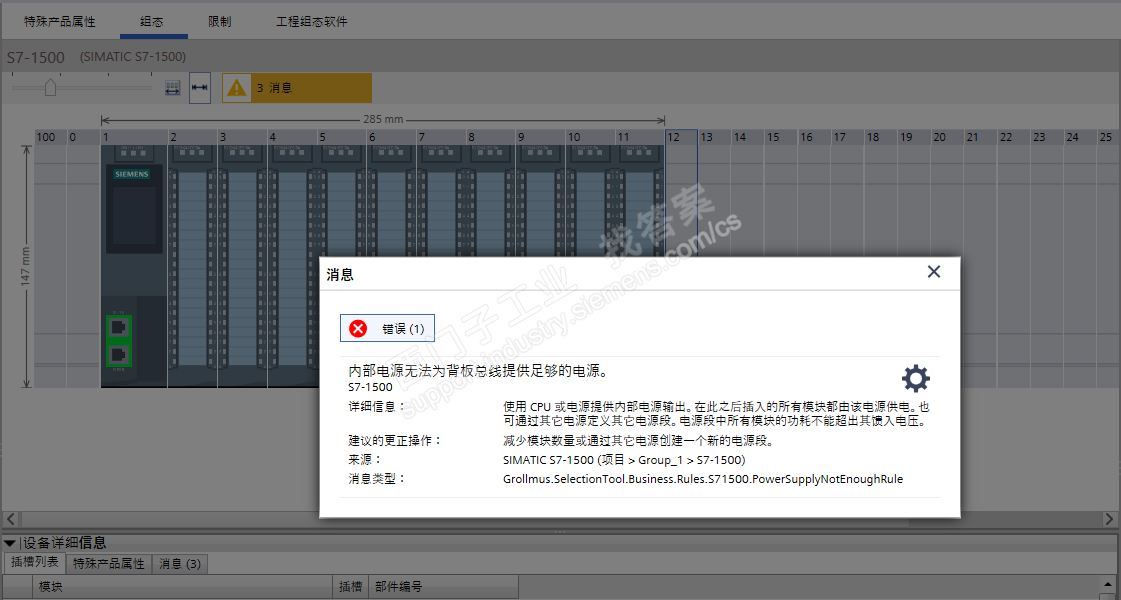Open the 工程组态软件 tab
This screenshot has width=1121, height=600.
312,21
